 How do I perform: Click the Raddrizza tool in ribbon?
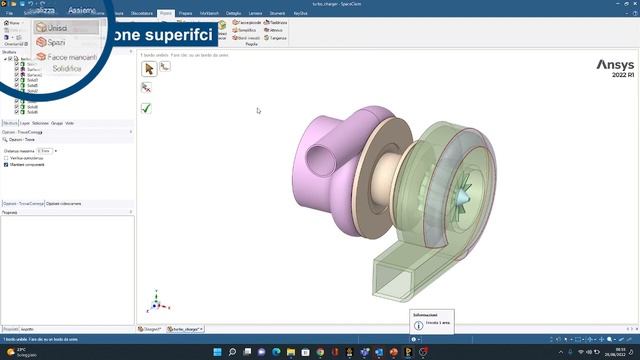(276, 22)
